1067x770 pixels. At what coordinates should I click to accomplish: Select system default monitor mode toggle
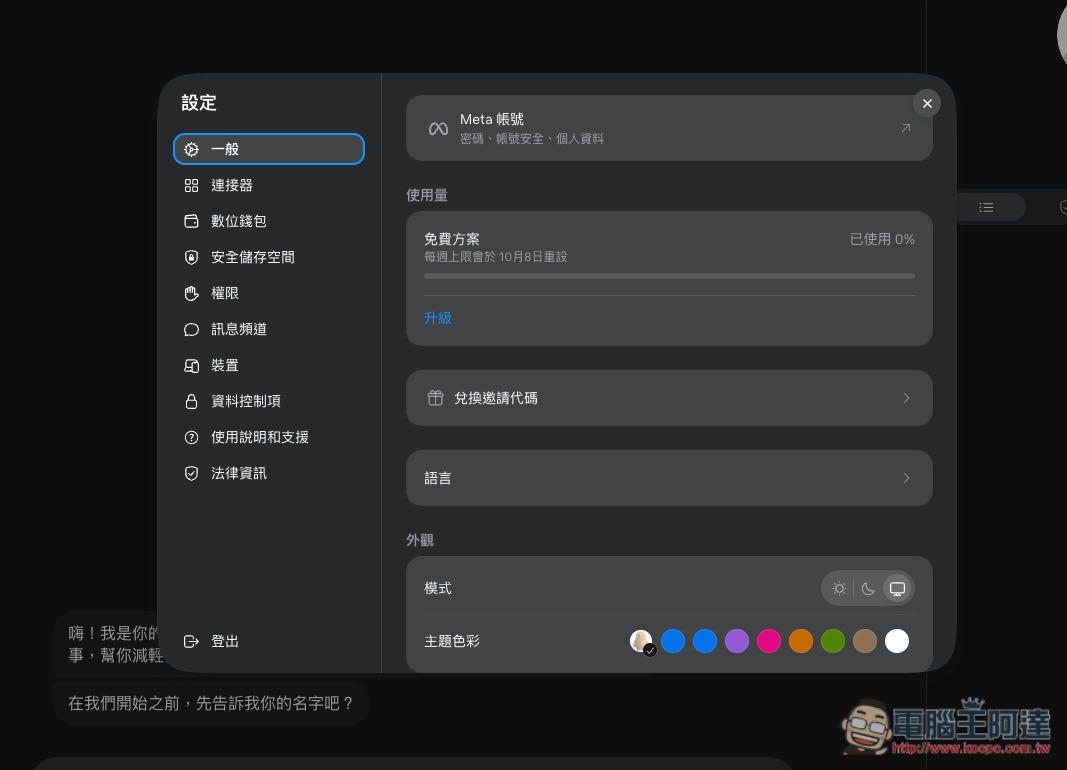898,588
